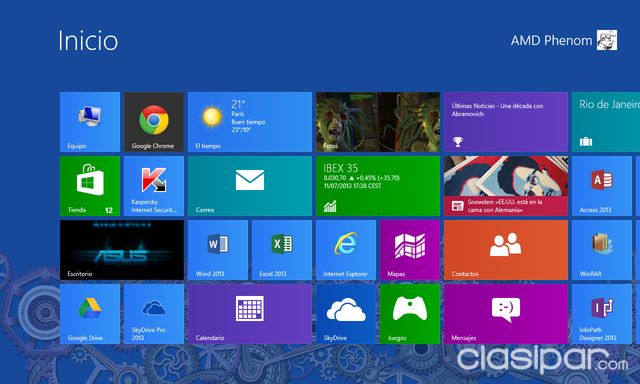
Task: Open SkyDrive Pro 2013 tile
Action: (154, 314)
